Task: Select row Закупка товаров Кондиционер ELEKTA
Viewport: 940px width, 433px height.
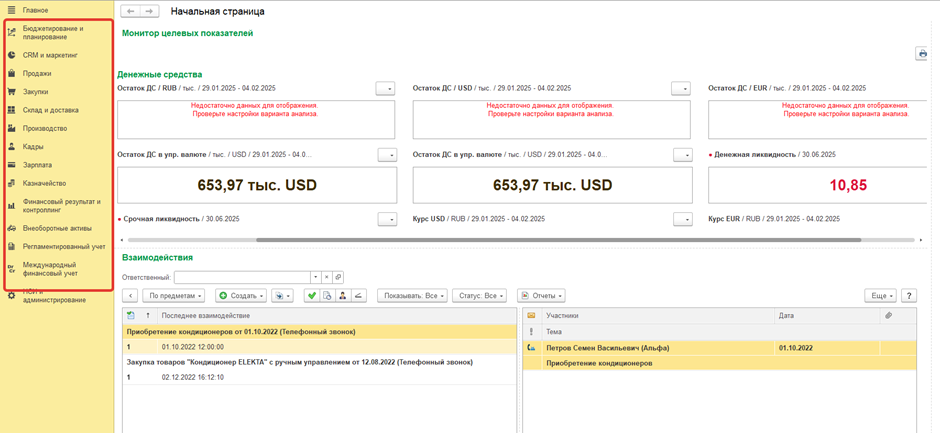Action: click(319, 362)
